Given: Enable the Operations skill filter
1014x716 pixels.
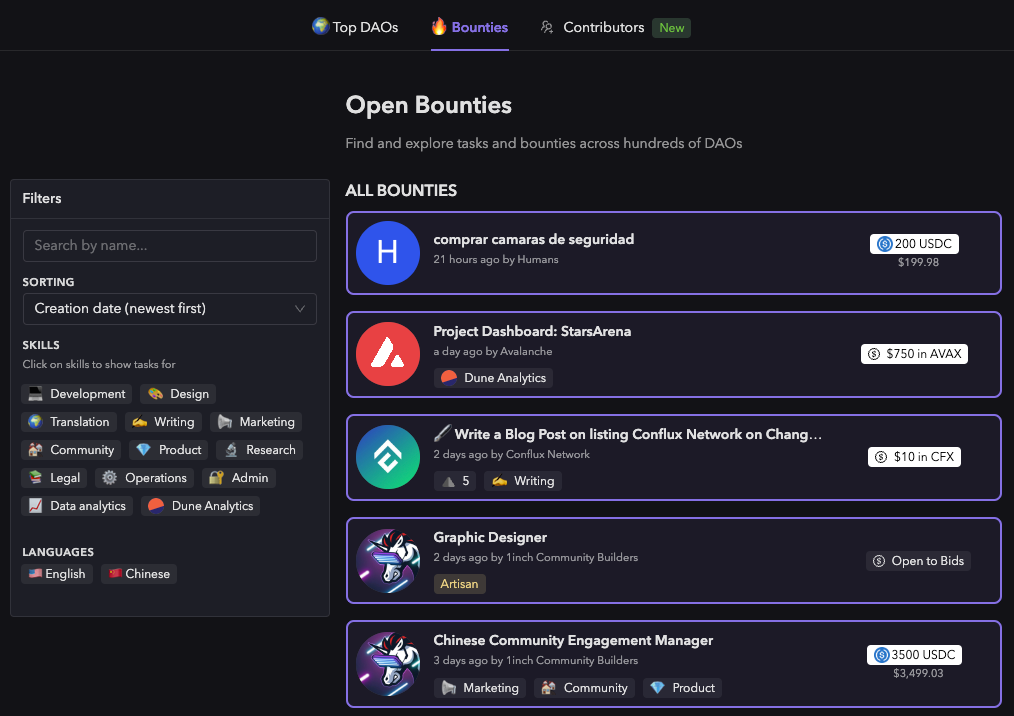Looking at the screenshot, I should [145, 478].
